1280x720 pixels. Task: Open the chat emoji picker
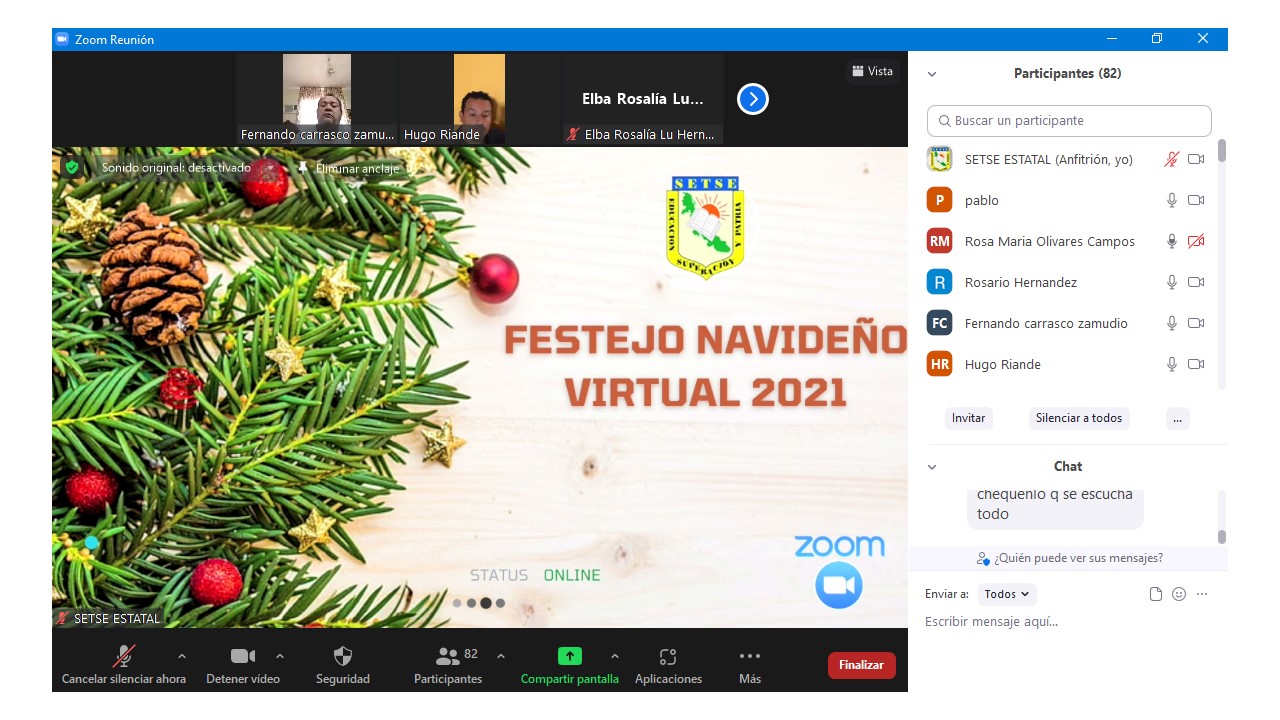pos(1179,594)
